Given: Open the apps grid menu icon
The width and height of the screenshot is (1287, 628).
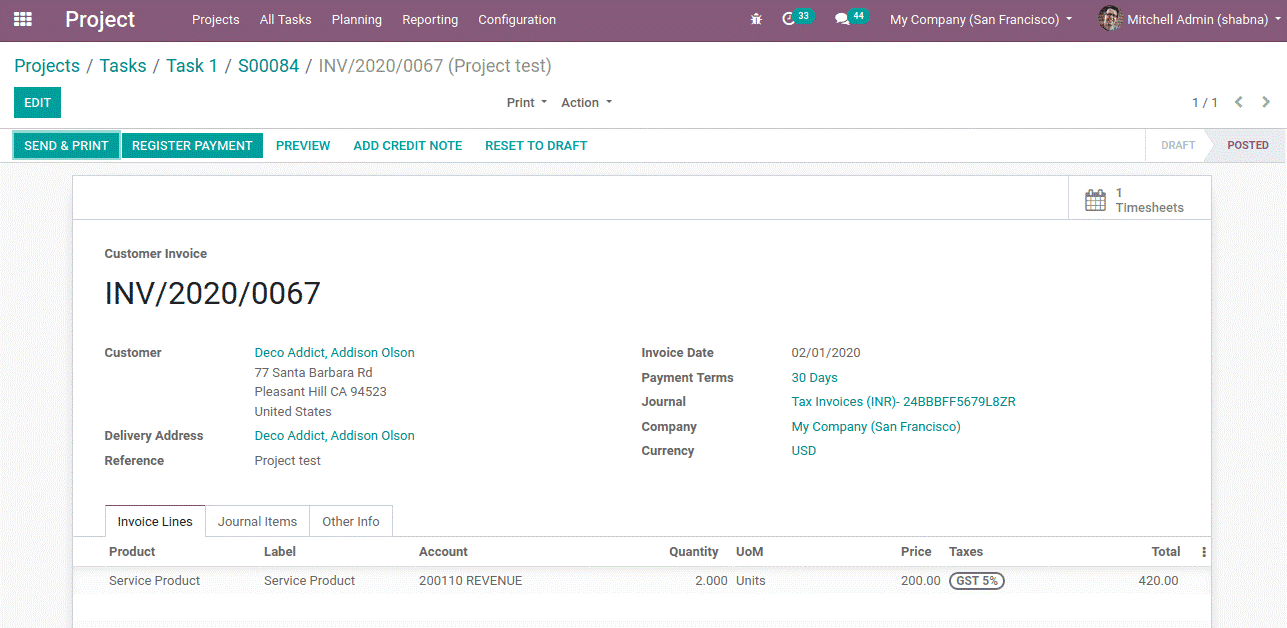Looking at the screenshot, I should point(23,19).
